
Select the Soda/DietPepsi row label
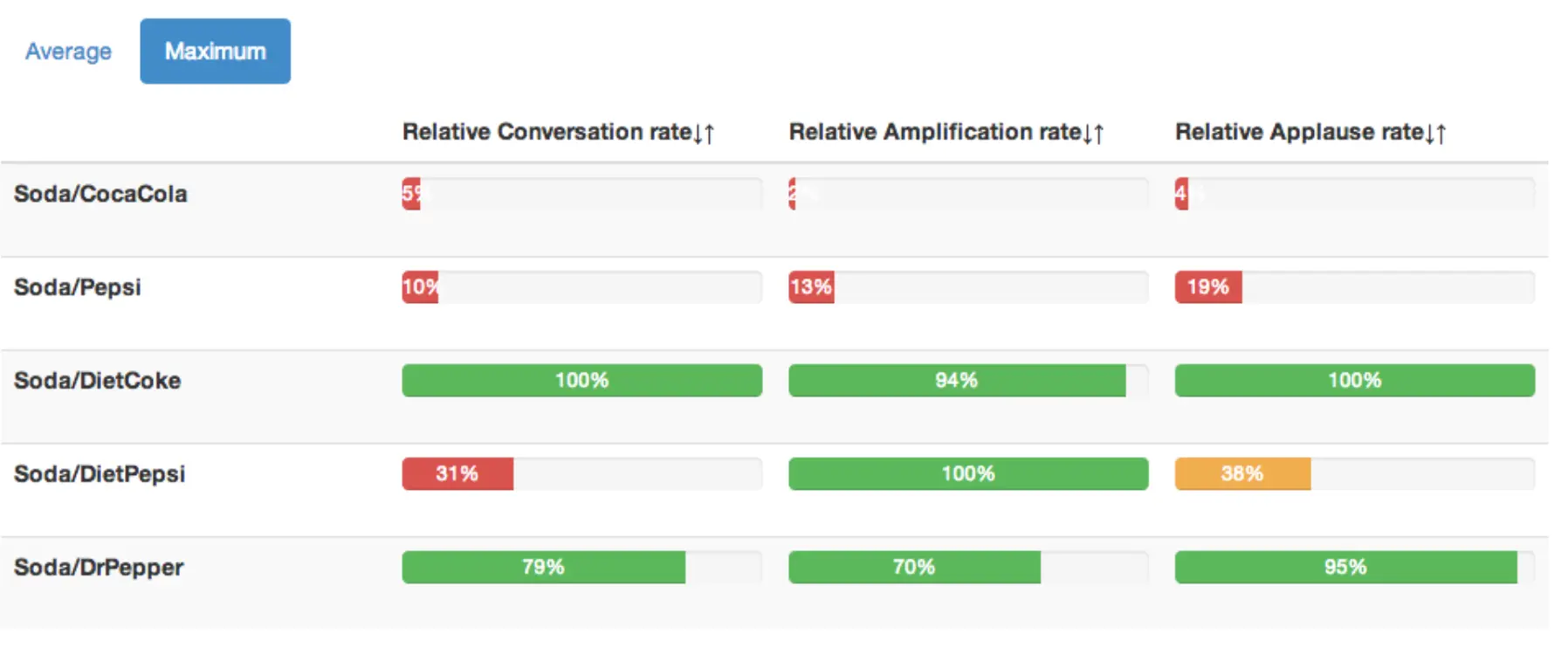point(100,474)
